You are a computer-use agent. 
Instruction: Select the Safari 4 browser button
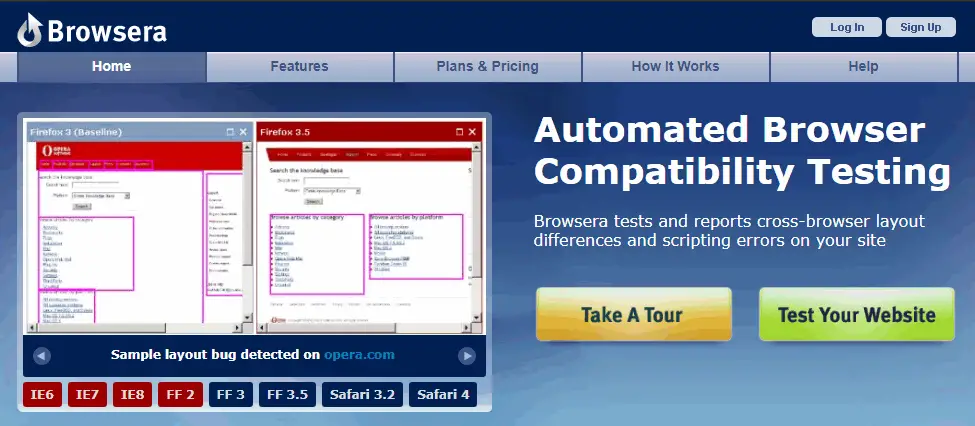443,395
